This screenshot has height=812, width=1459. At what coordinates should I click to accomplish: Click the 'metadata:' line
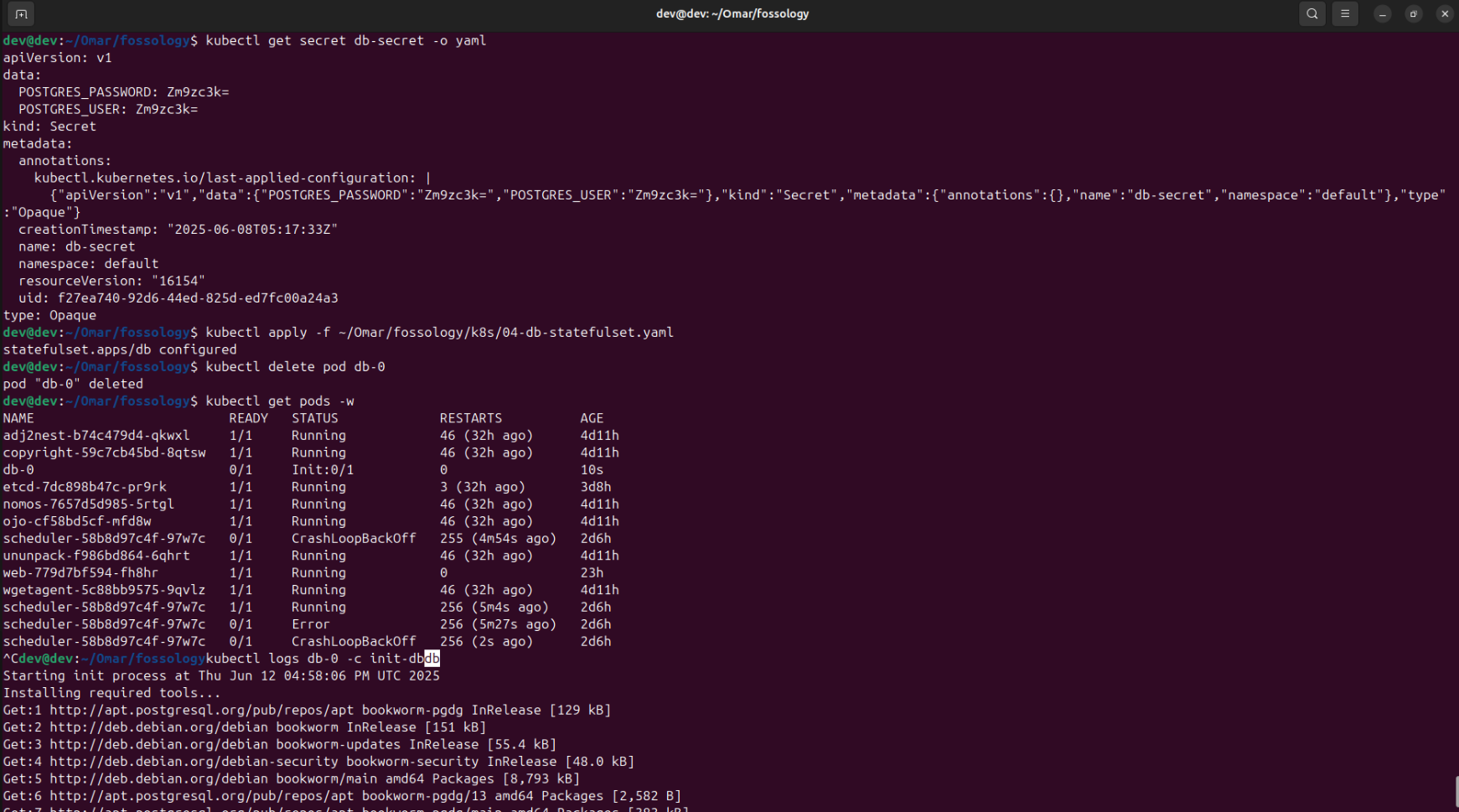point(38,143)
